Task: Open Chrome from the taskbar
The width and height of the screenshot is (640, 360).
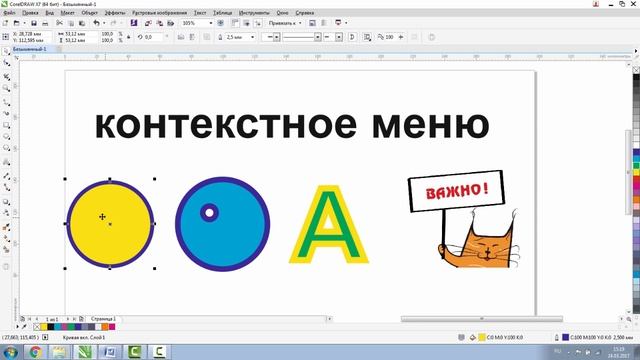Action: 35,351
